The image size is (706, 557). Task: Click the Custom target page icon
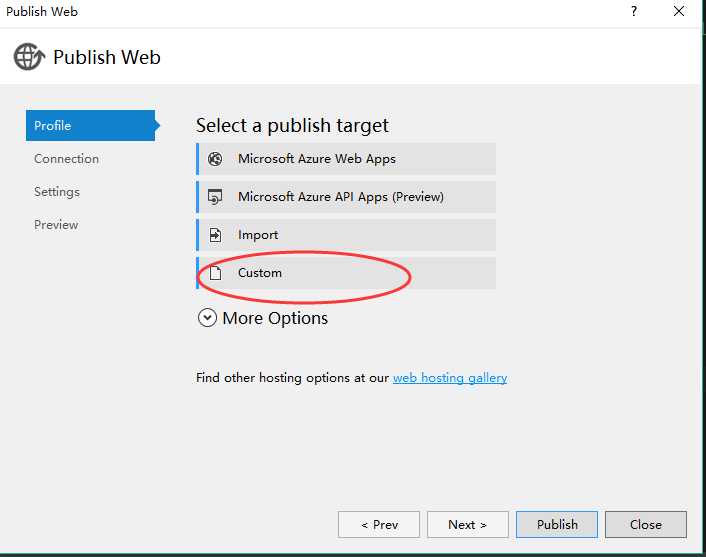coord(216,273)
